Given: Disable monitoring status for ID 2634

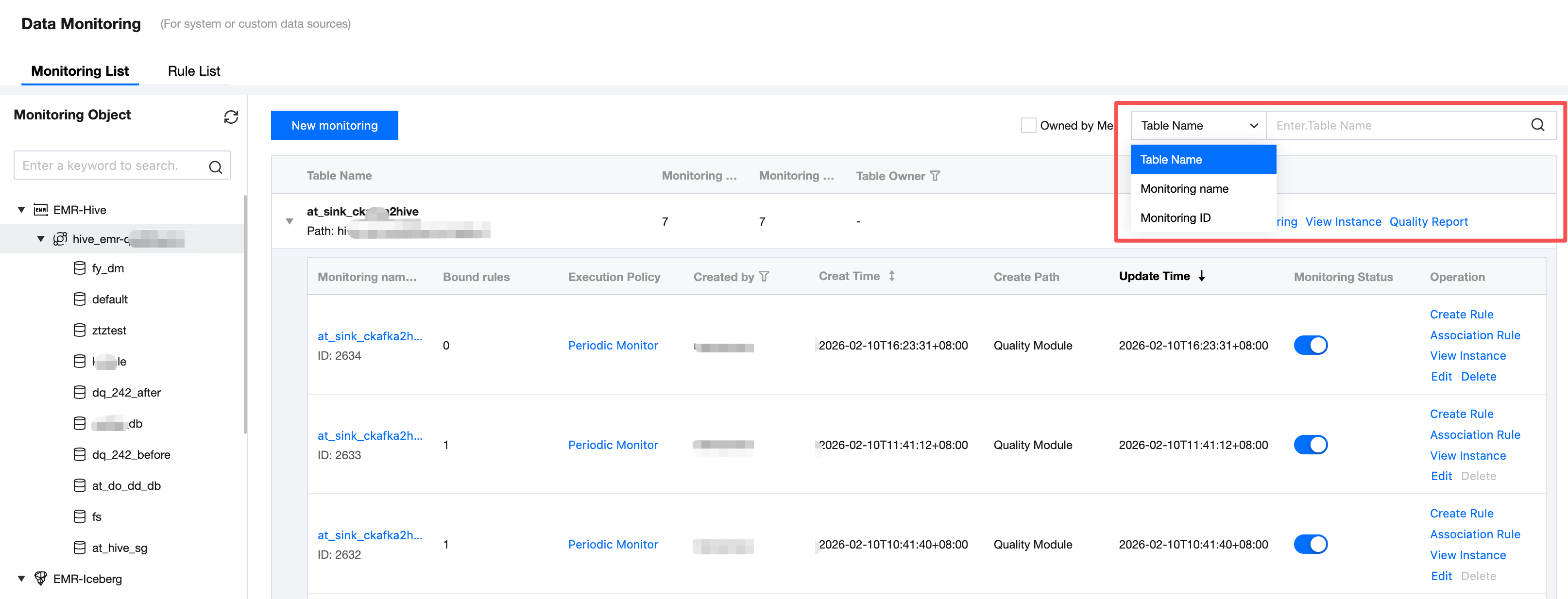Looking at the screenshot, I should point(1310,346).
